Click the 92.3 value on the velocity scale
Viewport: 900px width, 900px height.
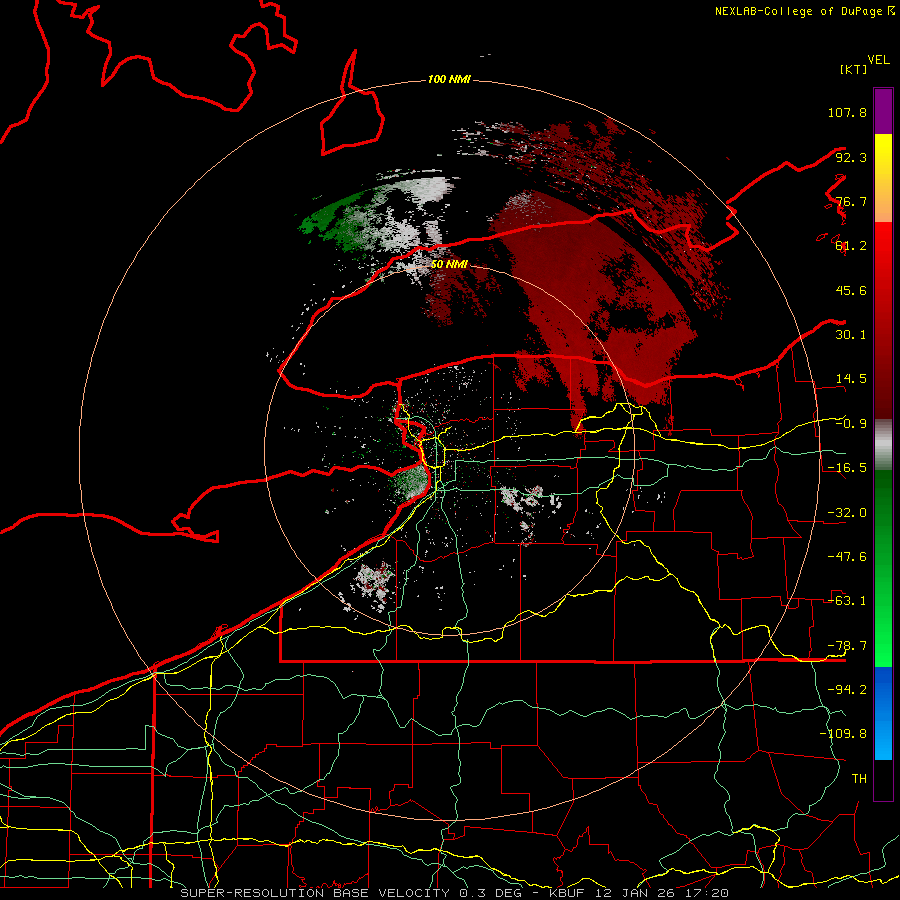pyautogui.click(x=851, y=157)
